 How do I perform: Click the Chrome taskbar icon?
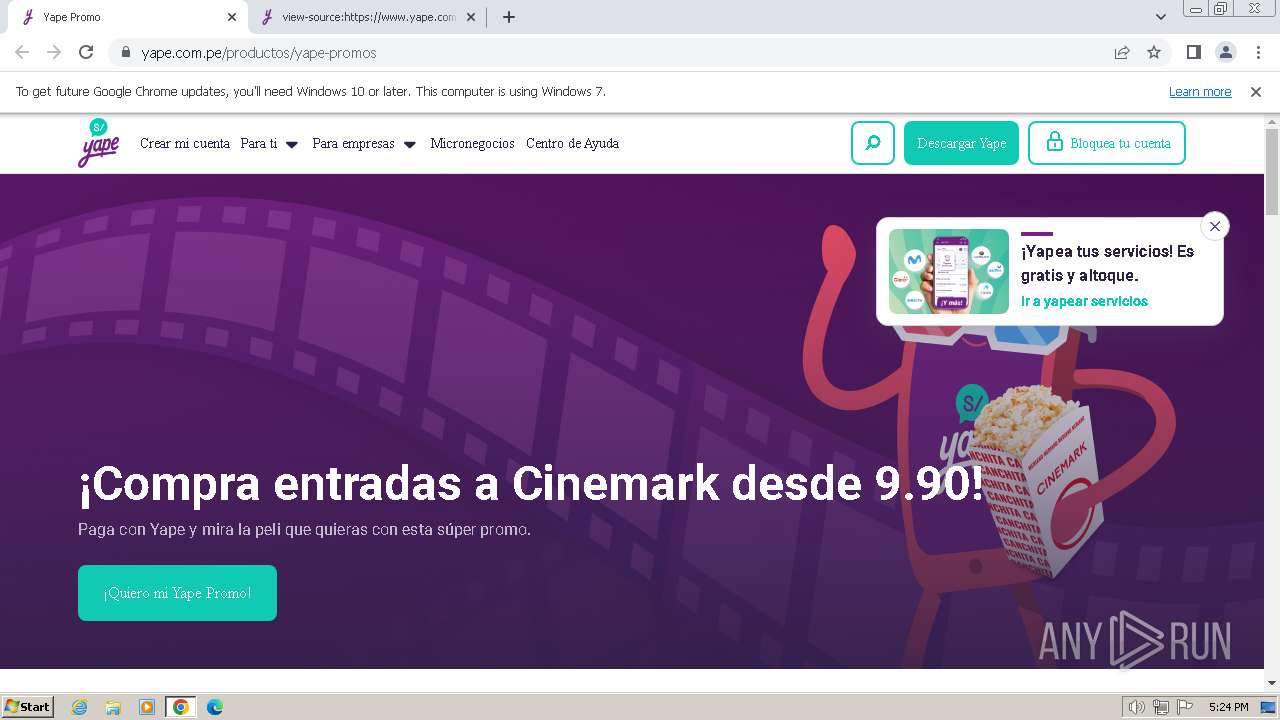point(180,707)
